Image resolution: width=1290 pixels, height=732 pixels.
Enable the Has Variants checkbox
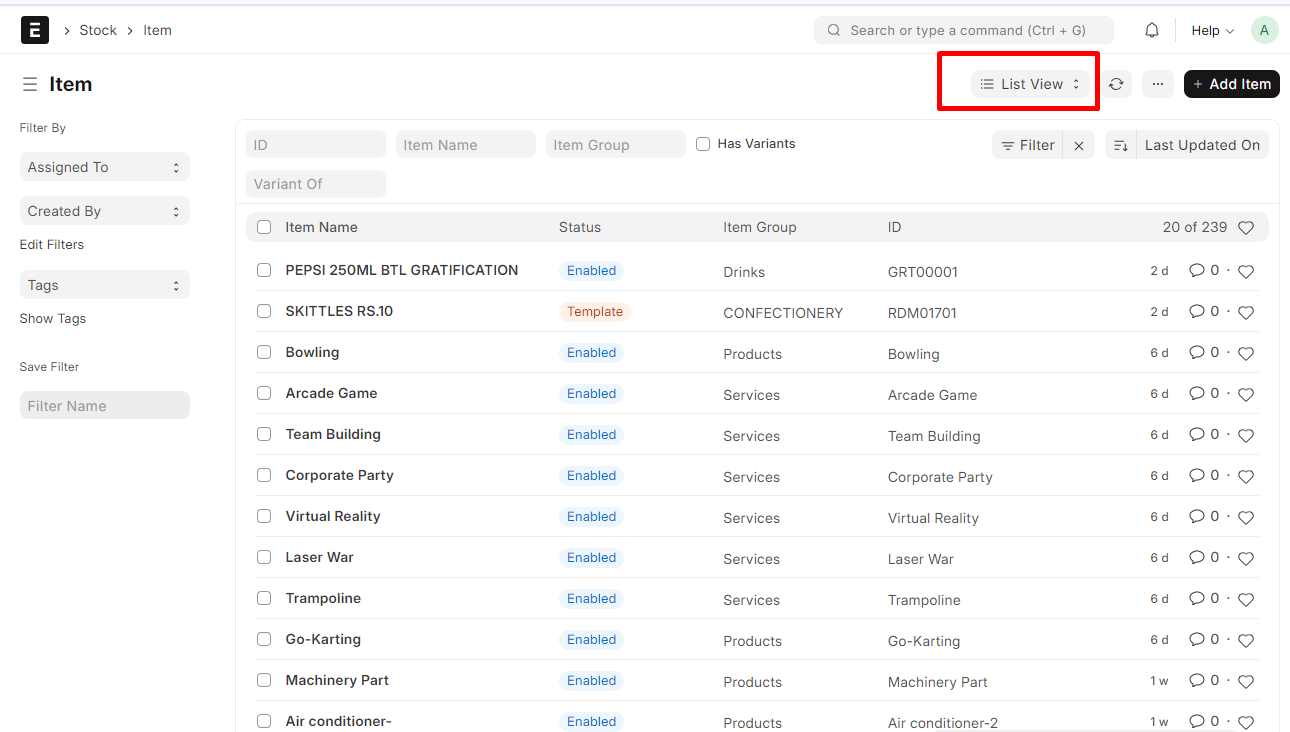(x=703, y=144)
